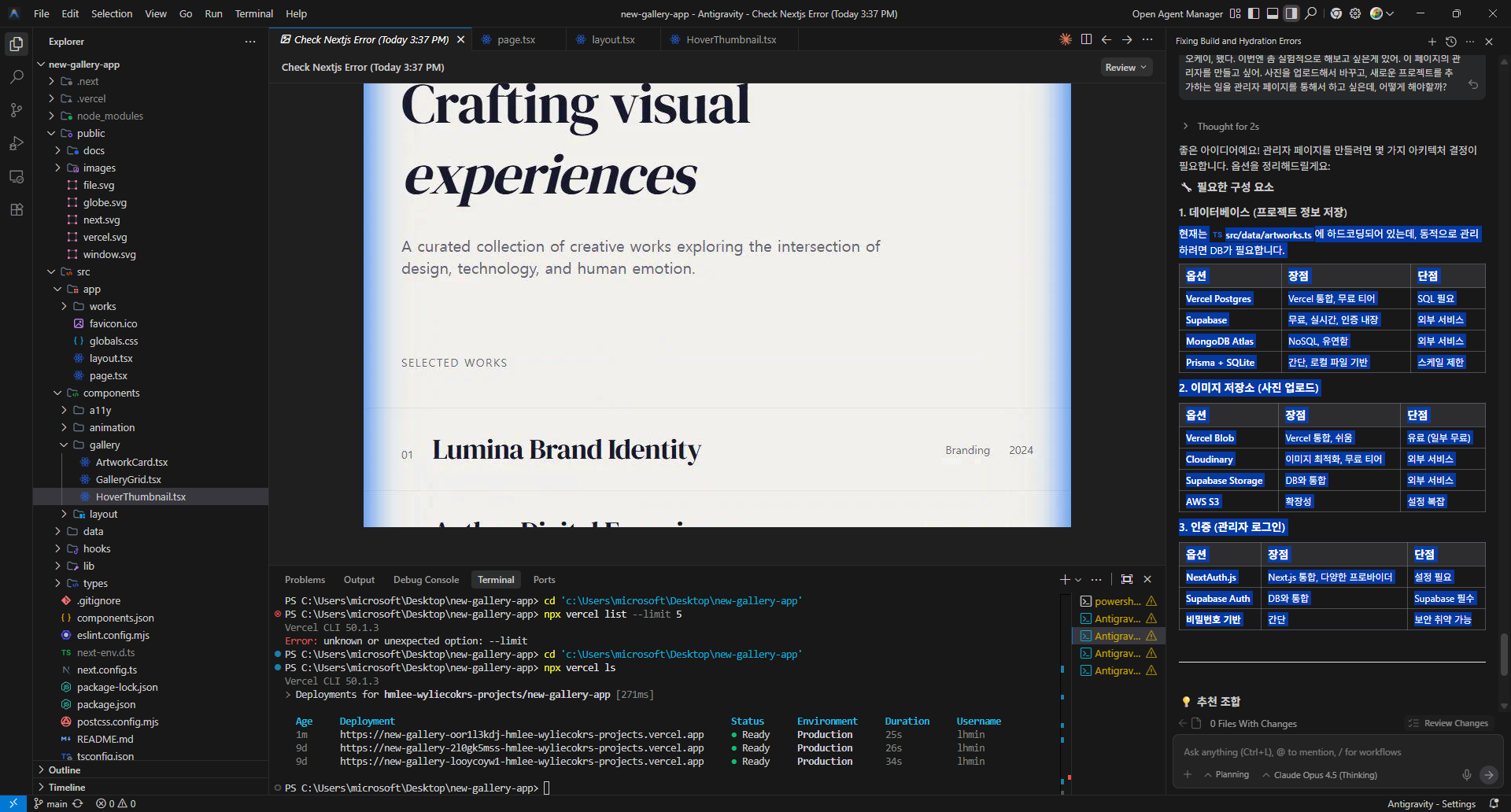Switch to the Problems tab

click(305, 580)
